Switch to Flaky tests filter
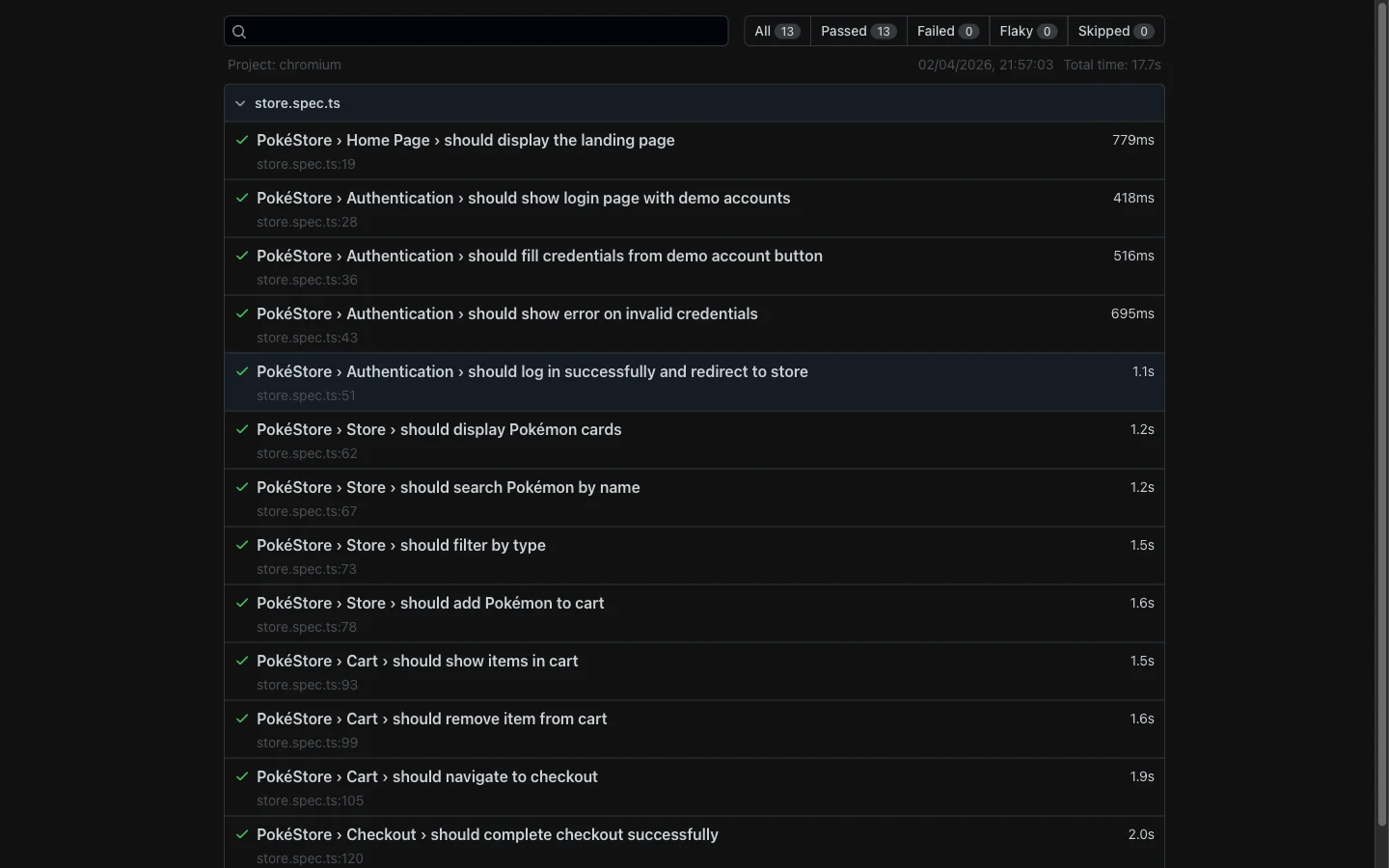The image size is (1389, 868). click(x=1027, y=31)
